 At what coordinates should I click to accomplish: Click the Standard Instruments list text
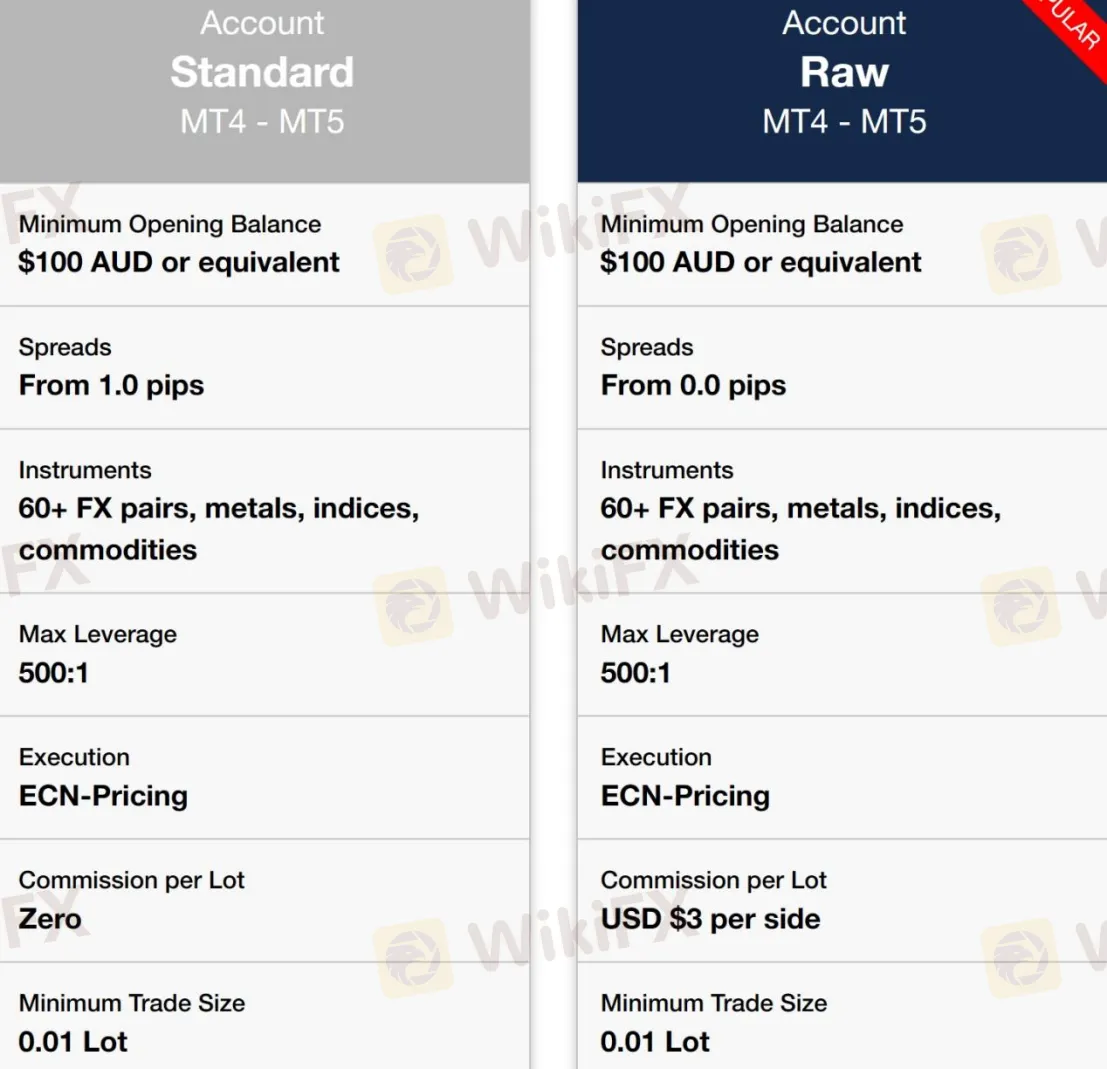coord(219,529)
